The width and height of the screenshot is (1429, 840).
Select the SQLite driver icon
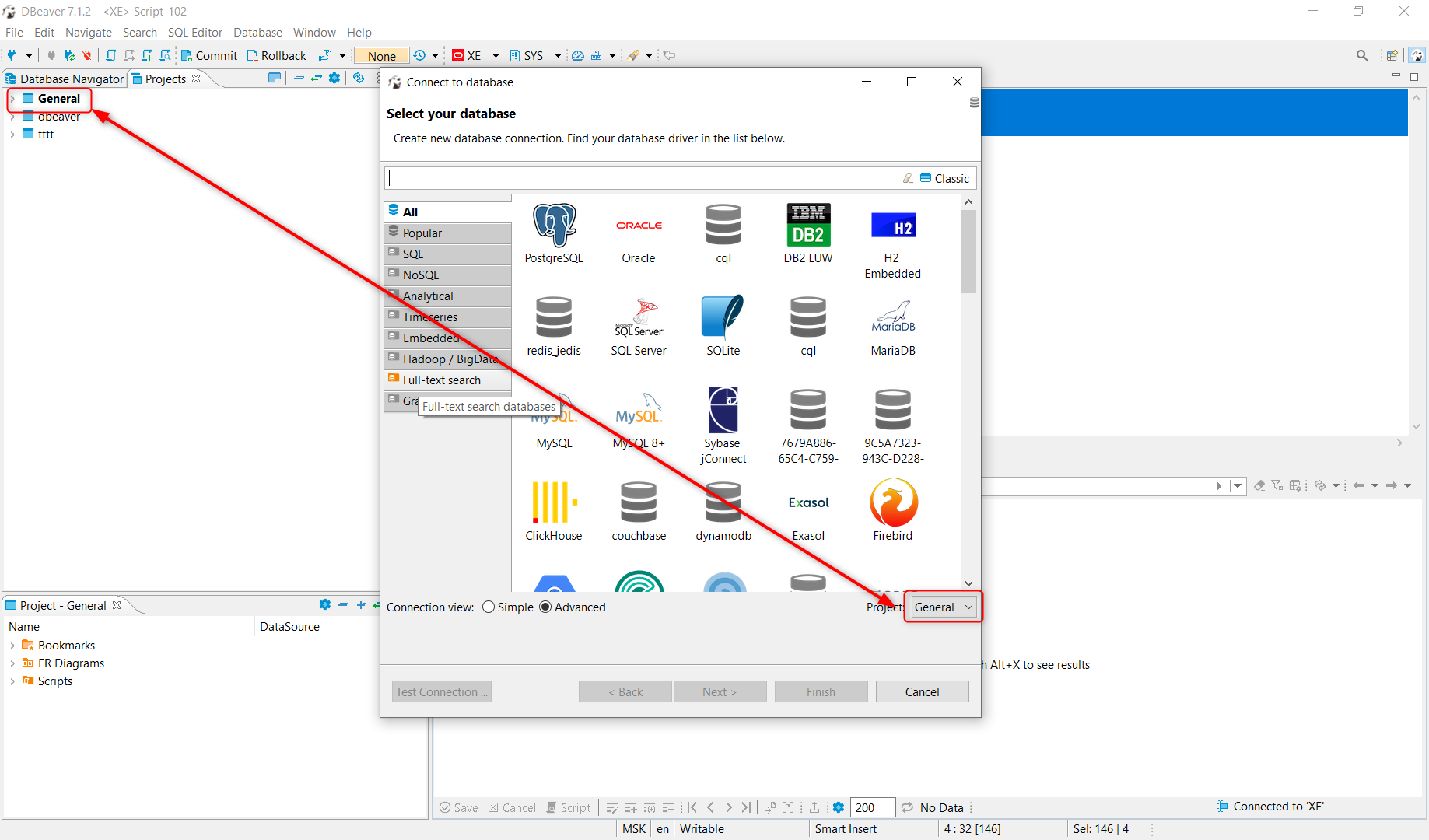pos(723,319)
